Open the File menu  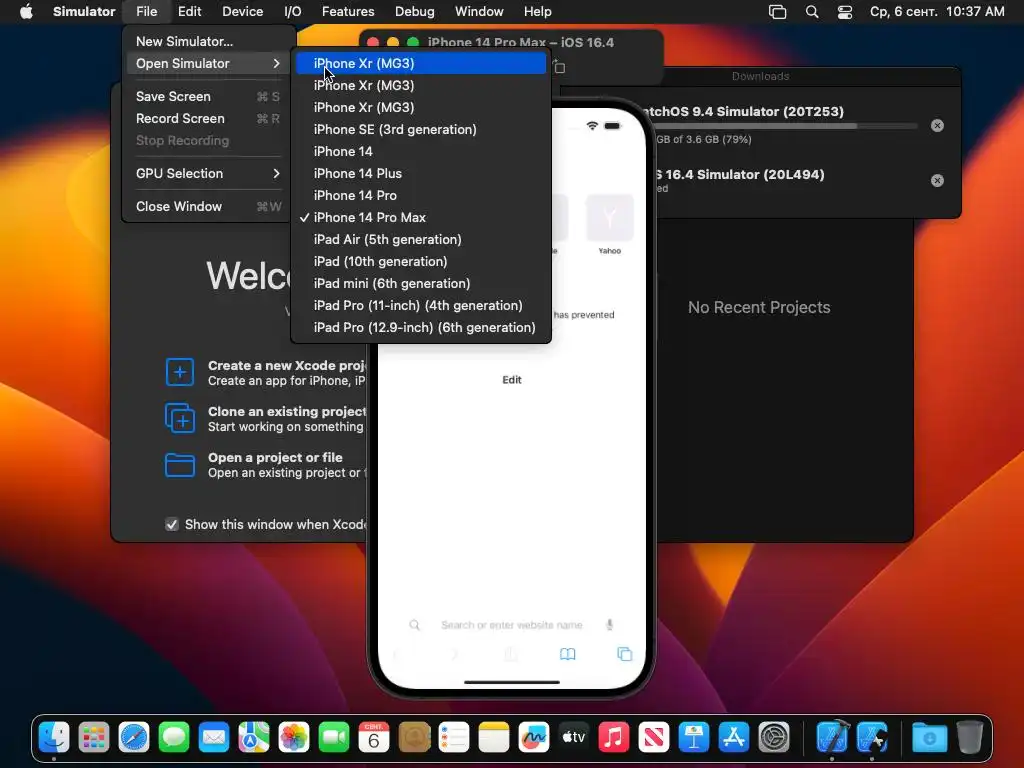coord(146,12)
